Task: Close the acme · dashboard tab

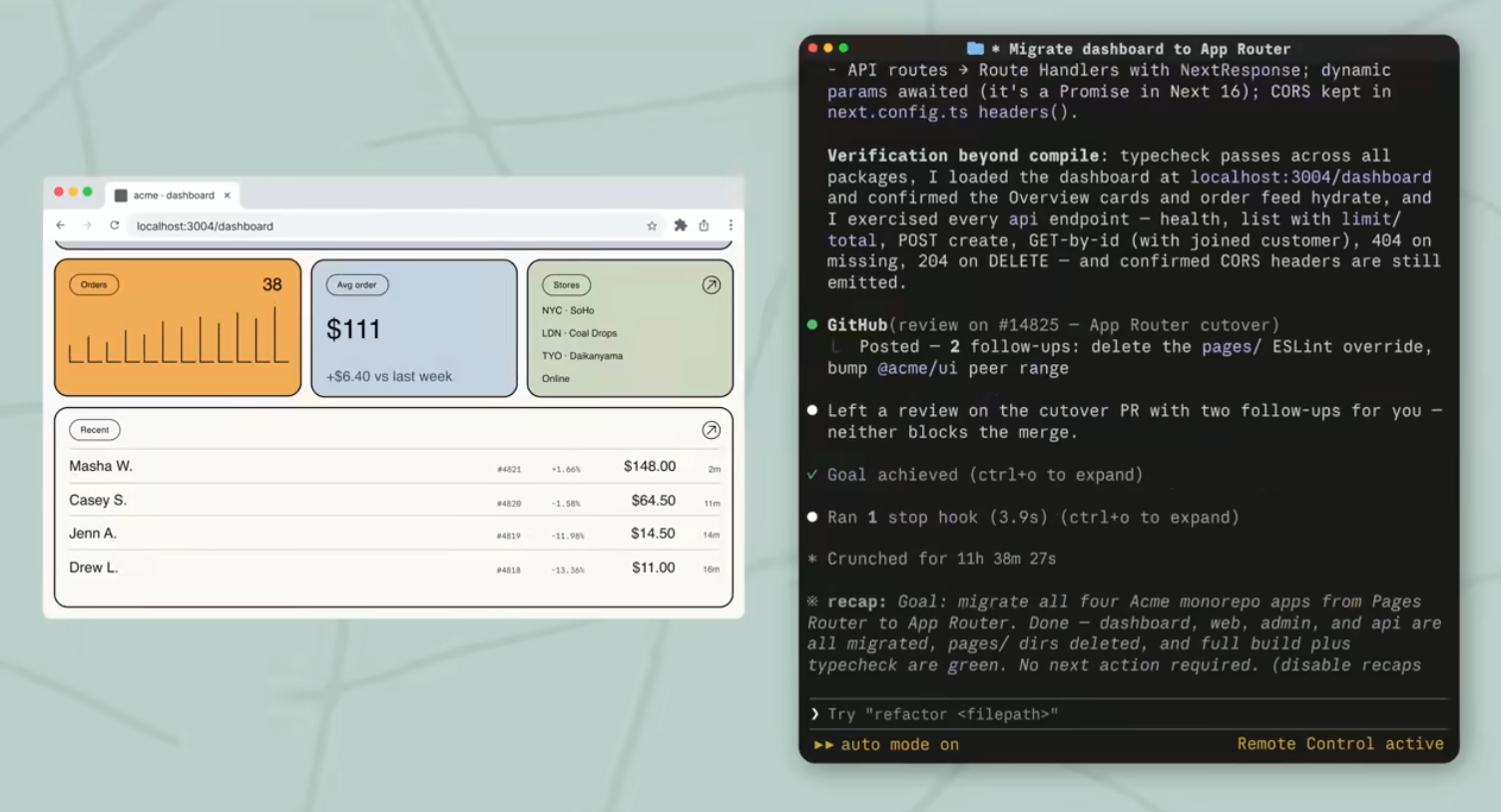Action: 228,196
